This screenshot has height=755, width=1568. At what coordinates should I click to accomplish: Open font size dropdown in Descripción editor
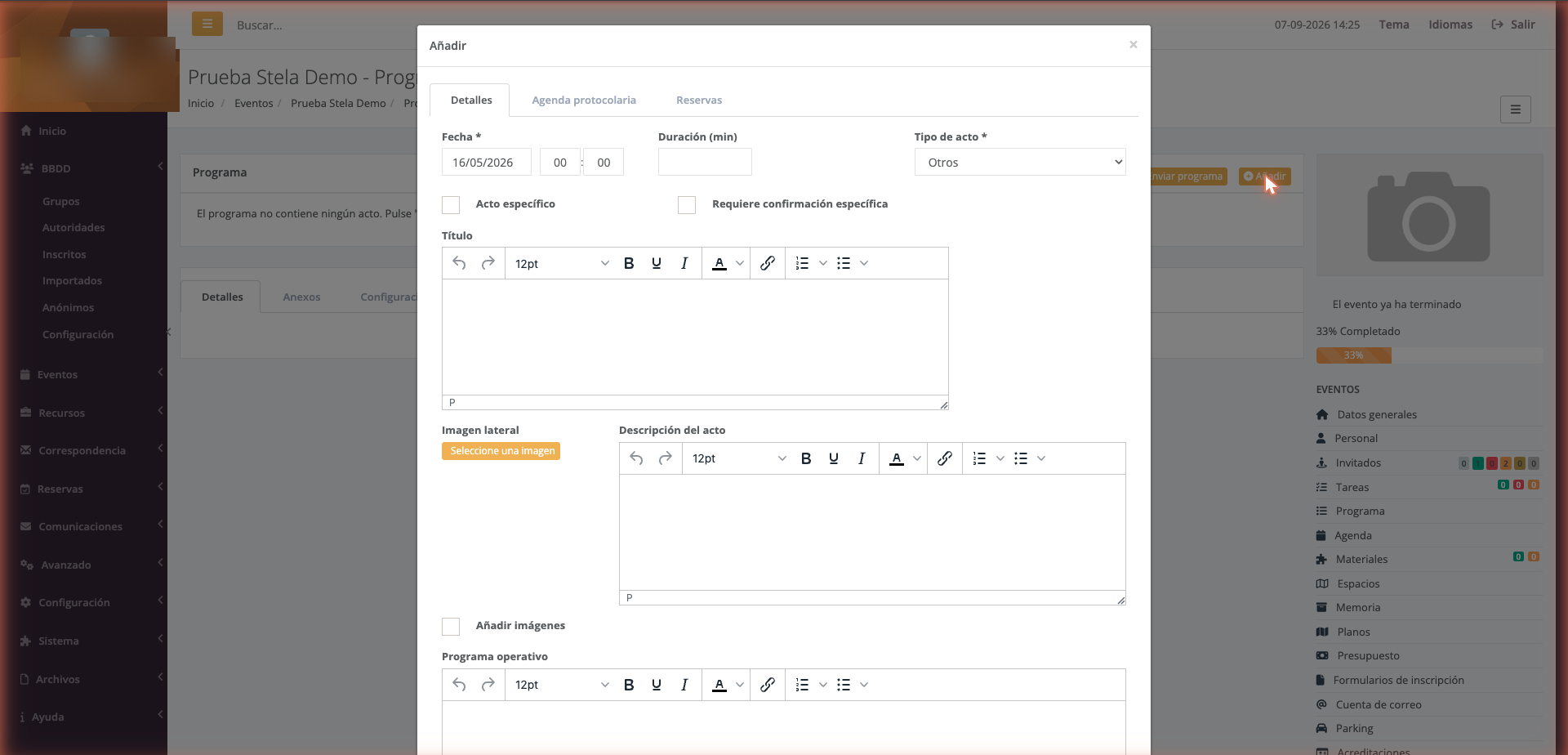point(739,458)
